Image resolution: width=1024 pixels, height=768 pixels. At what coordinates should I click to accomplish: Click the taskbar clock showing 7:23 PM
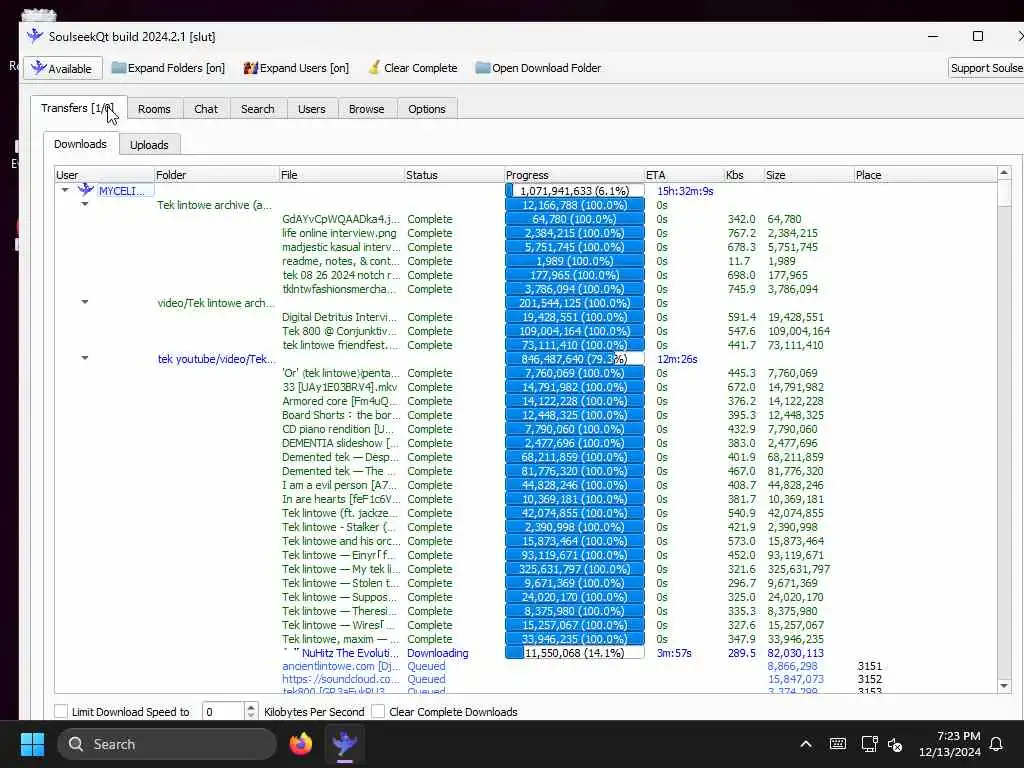point(950,744)
